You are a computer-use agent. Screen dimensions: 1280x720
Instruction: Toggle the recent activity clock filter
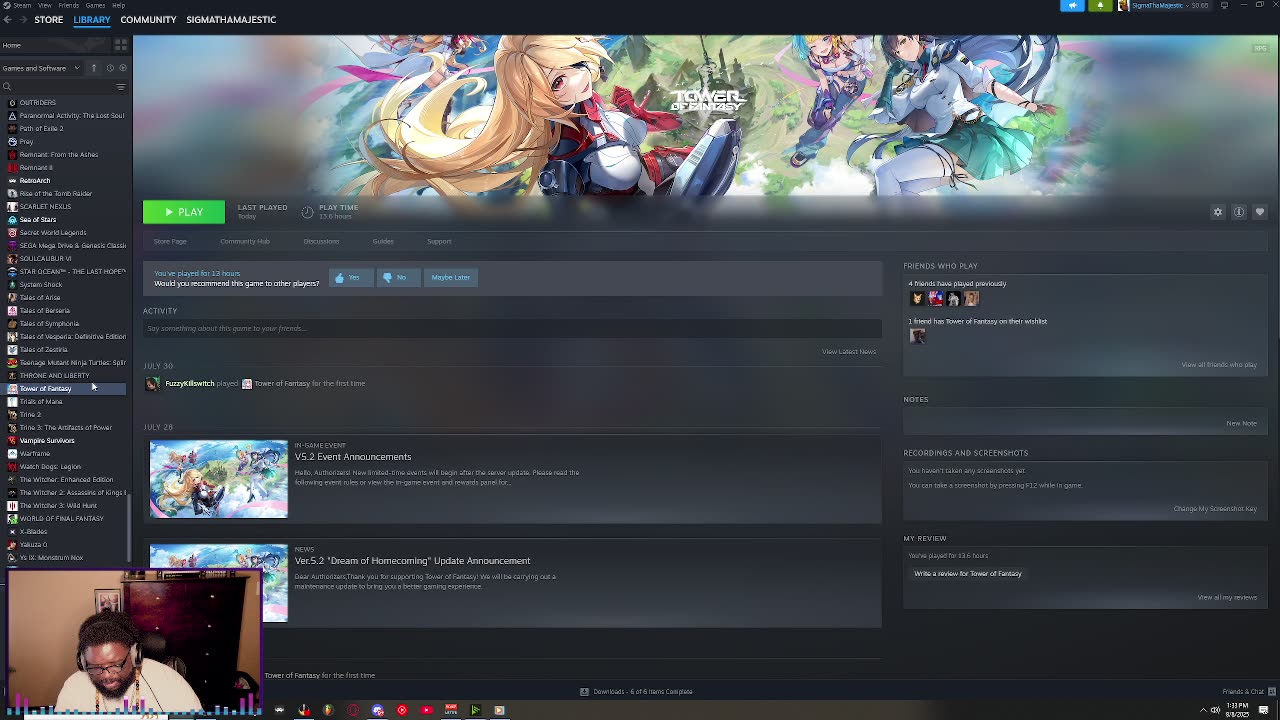[x=109, y=68]
